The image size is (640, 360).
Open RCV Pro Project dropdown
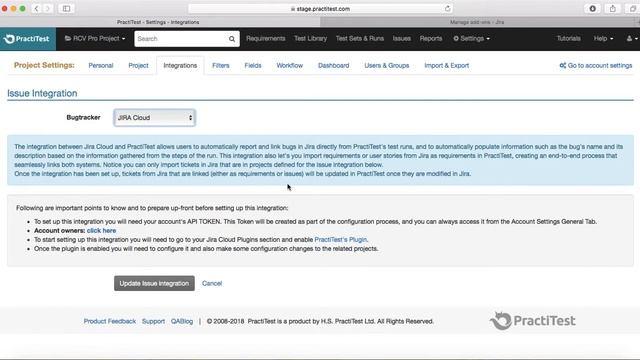95,39
